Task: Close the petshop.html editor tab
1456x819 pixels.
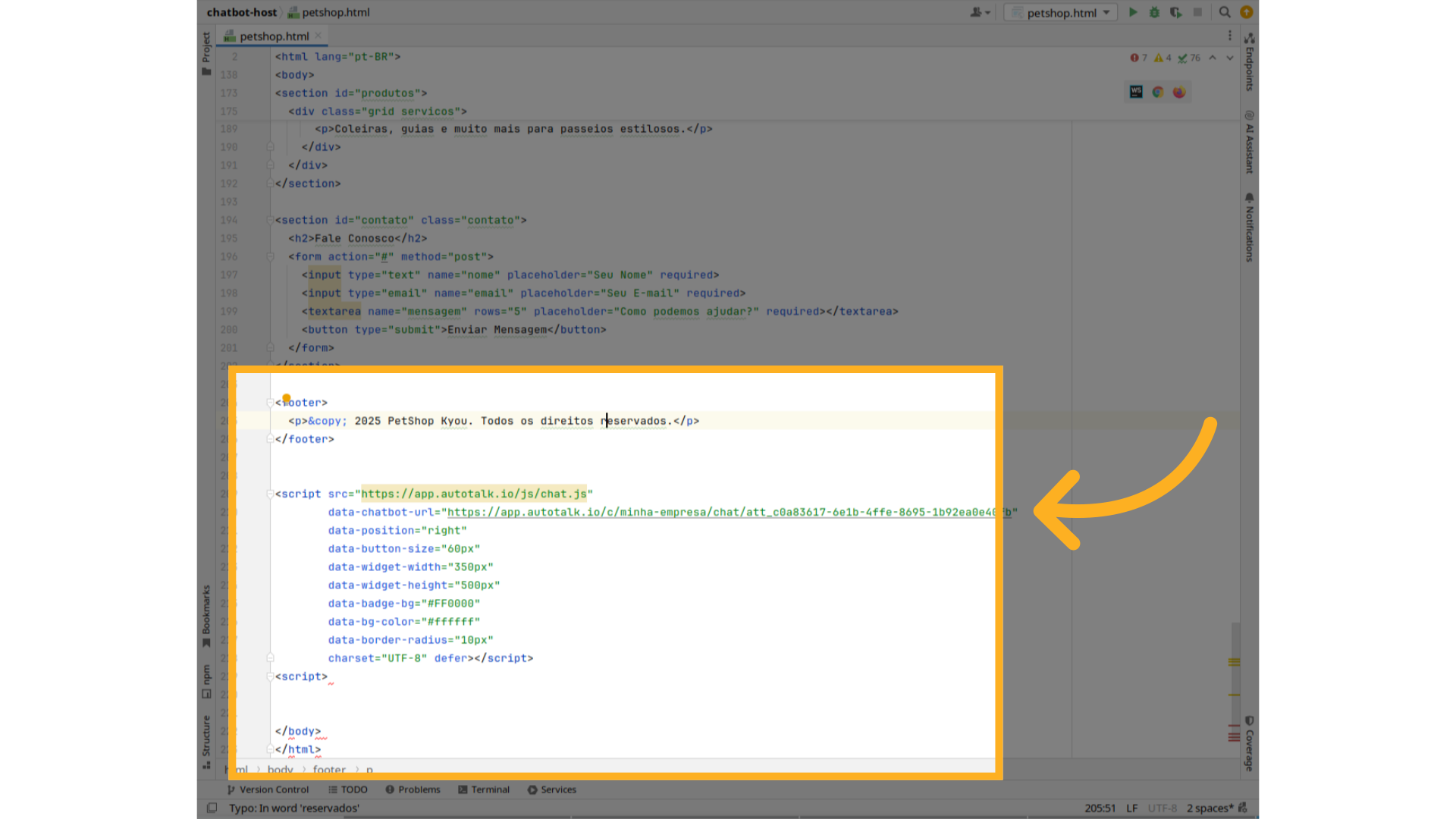Action: 318,36
